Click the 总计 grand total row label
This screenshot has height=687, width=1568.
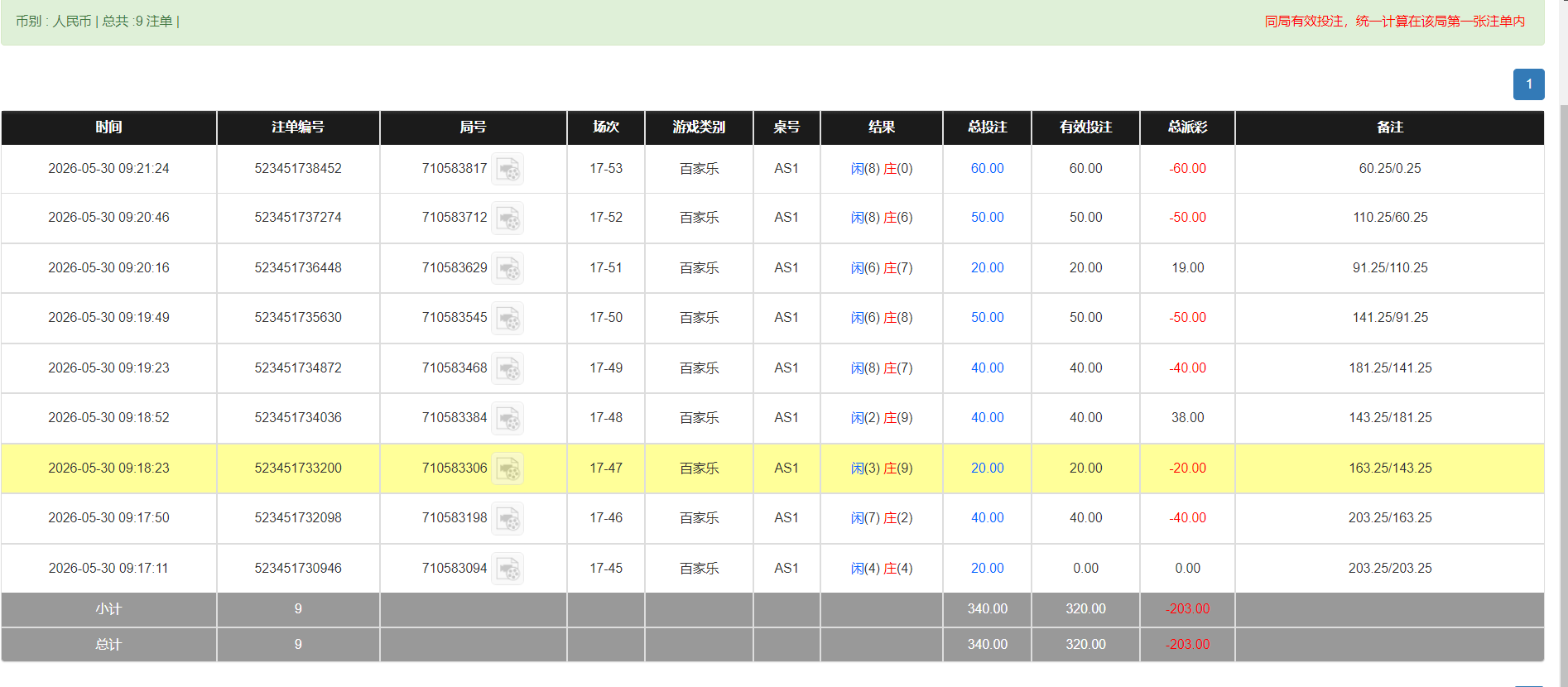108,645
